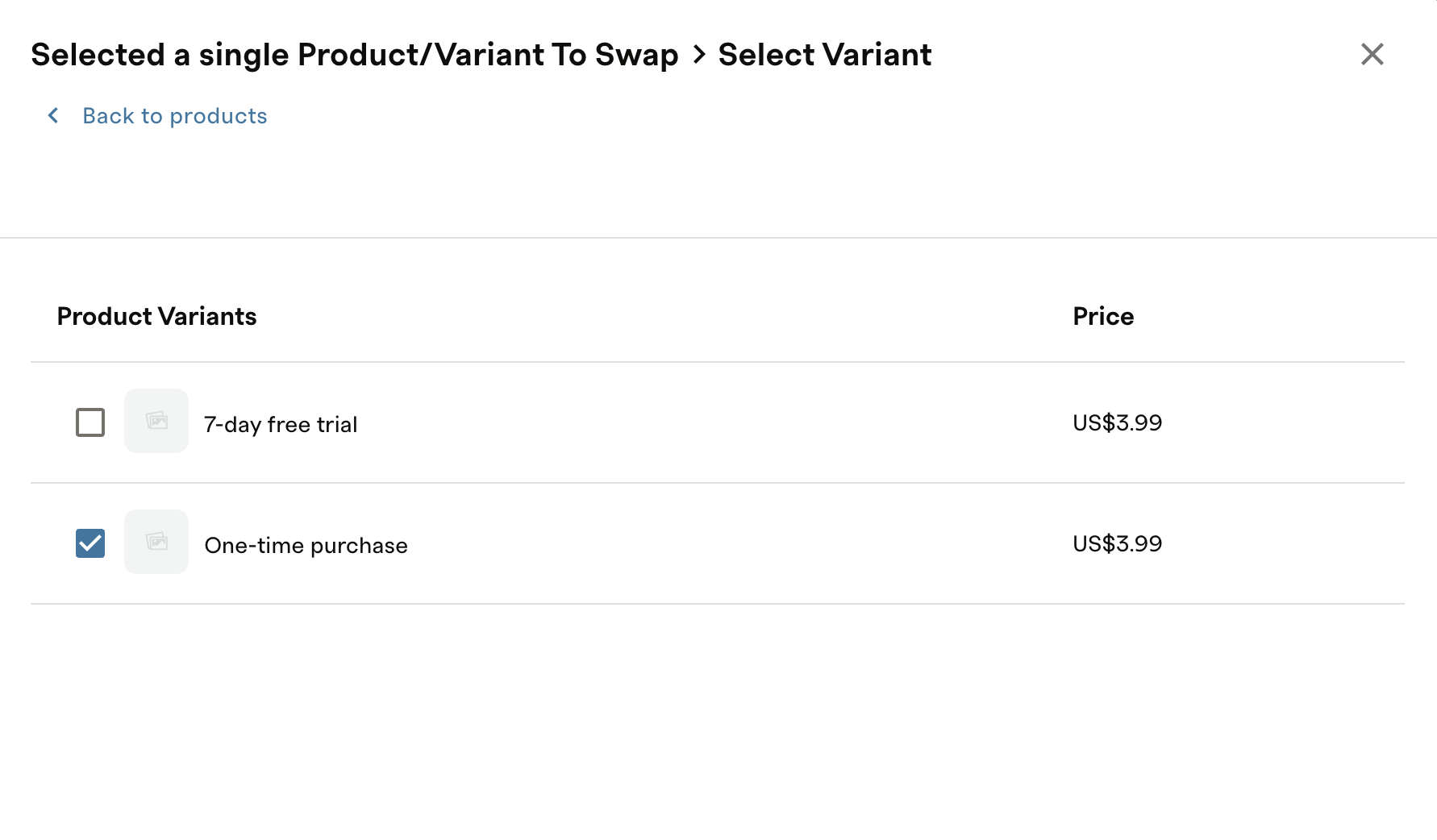Click the One-time purchase price US$3.99
1437x840 pixels.
coord(1117,543)
